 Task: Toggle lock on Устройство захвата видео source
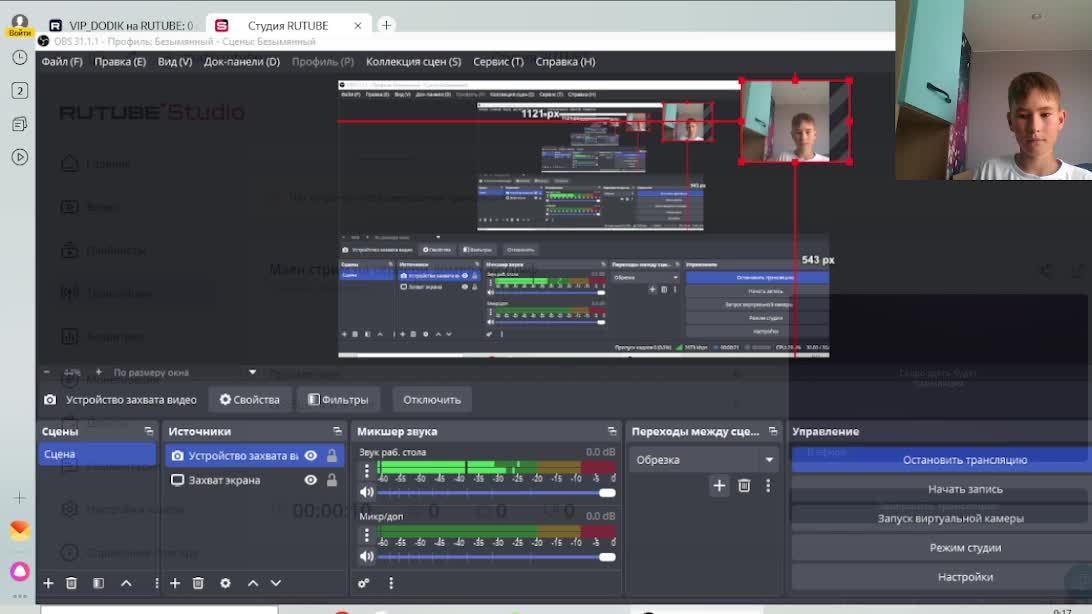coord(332,455)
